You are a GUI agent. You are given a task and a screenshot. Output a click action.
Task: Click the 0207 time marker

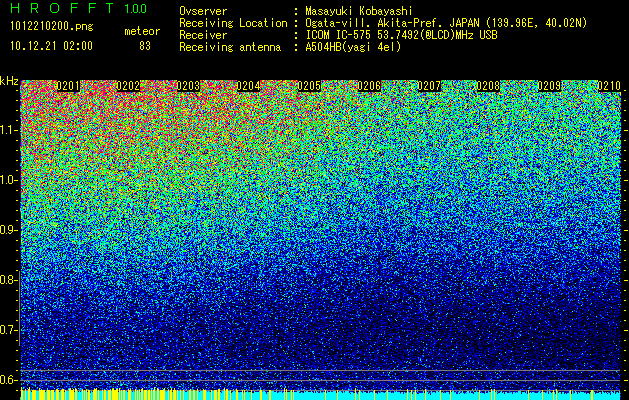tap(429, 86)
